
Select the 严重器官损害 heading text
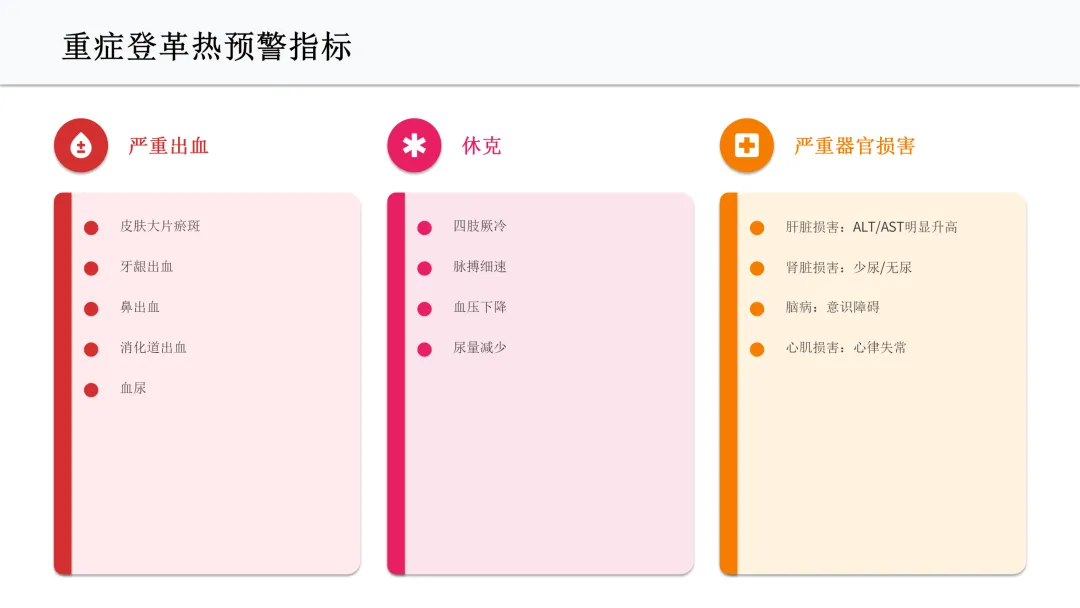[x=854, y=146]
